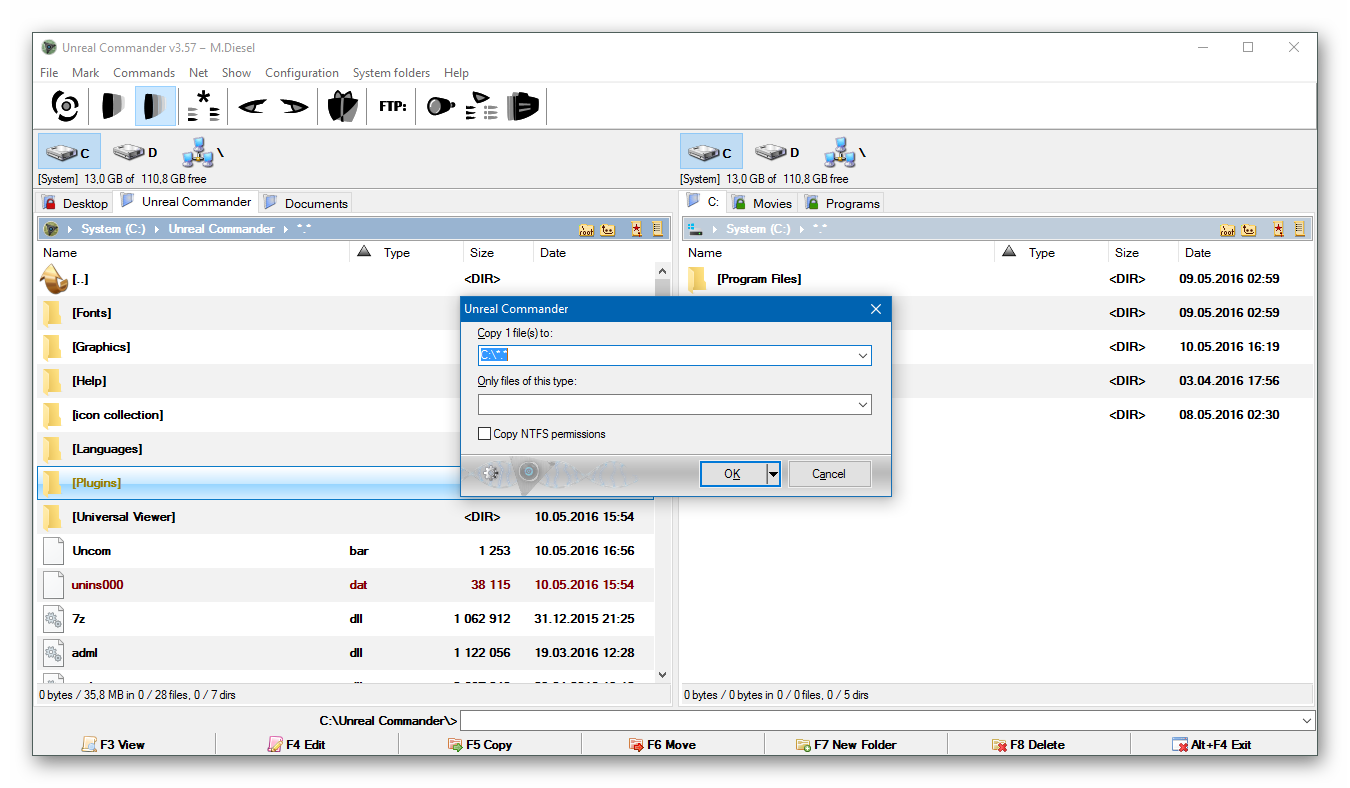Click left panel scrollbar up arrow
Viewport: 1350px width, 788px height.
[662, 270]
